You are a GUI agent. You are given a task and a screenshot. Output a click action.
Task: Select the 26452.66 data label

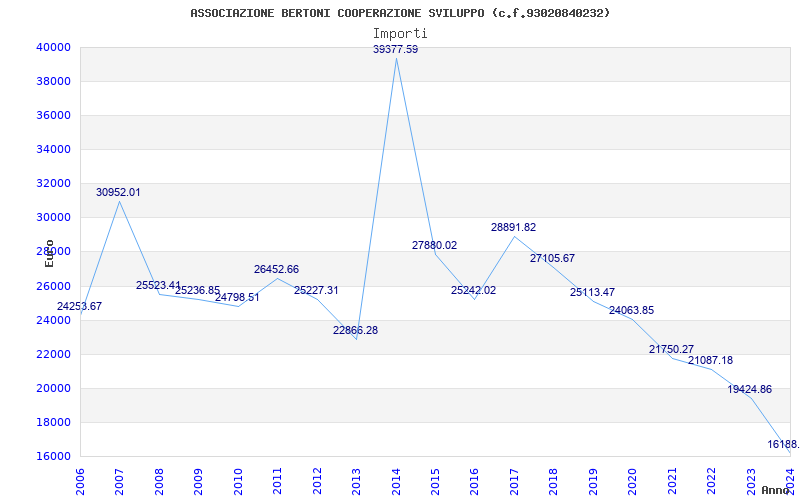277,269
